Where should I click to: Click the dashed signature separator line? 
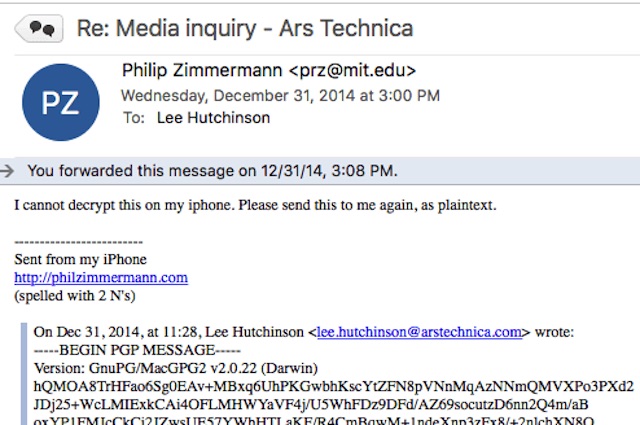coord(78,242)
